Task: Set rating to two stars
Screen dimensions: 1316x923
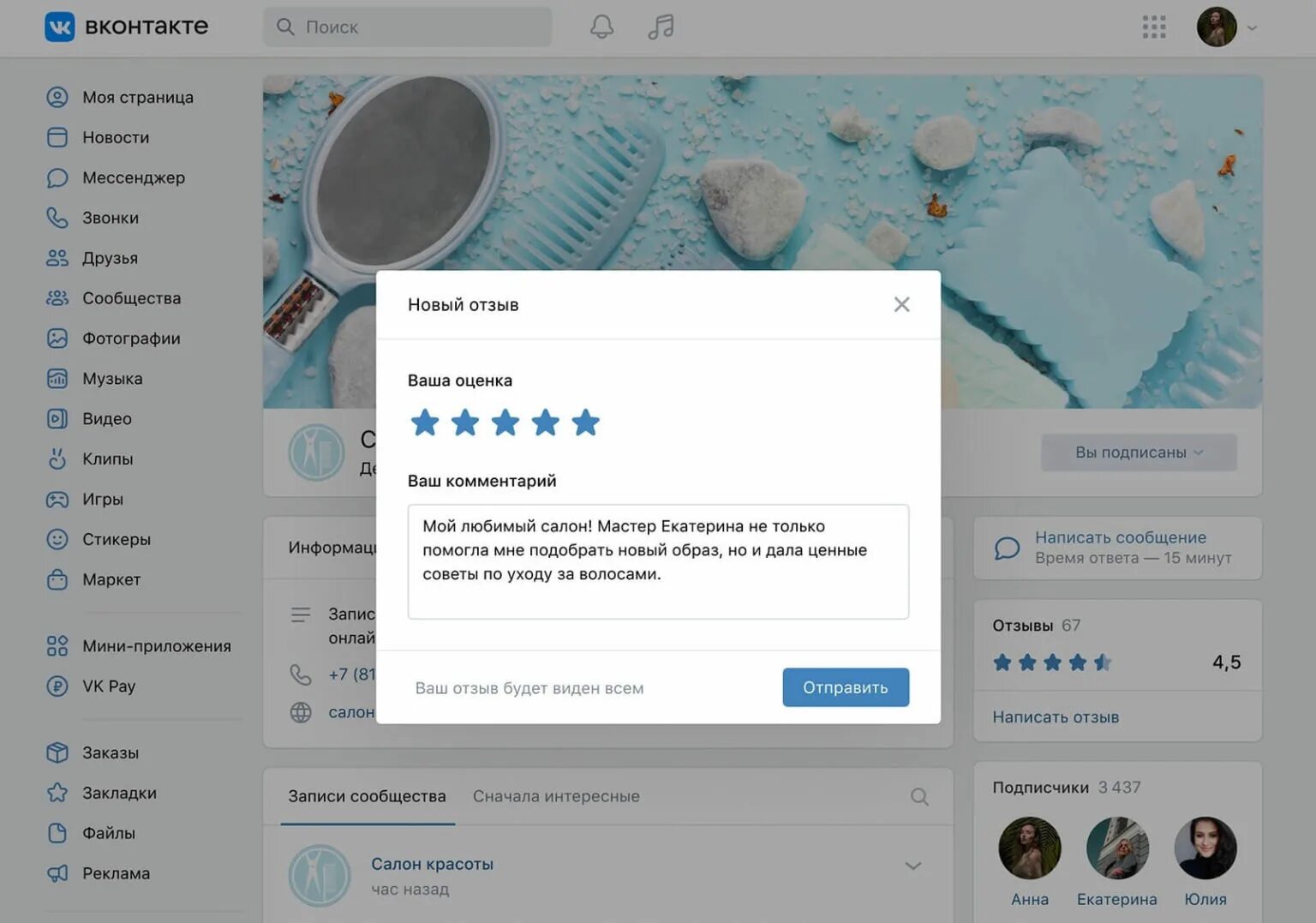Action: 465,423
